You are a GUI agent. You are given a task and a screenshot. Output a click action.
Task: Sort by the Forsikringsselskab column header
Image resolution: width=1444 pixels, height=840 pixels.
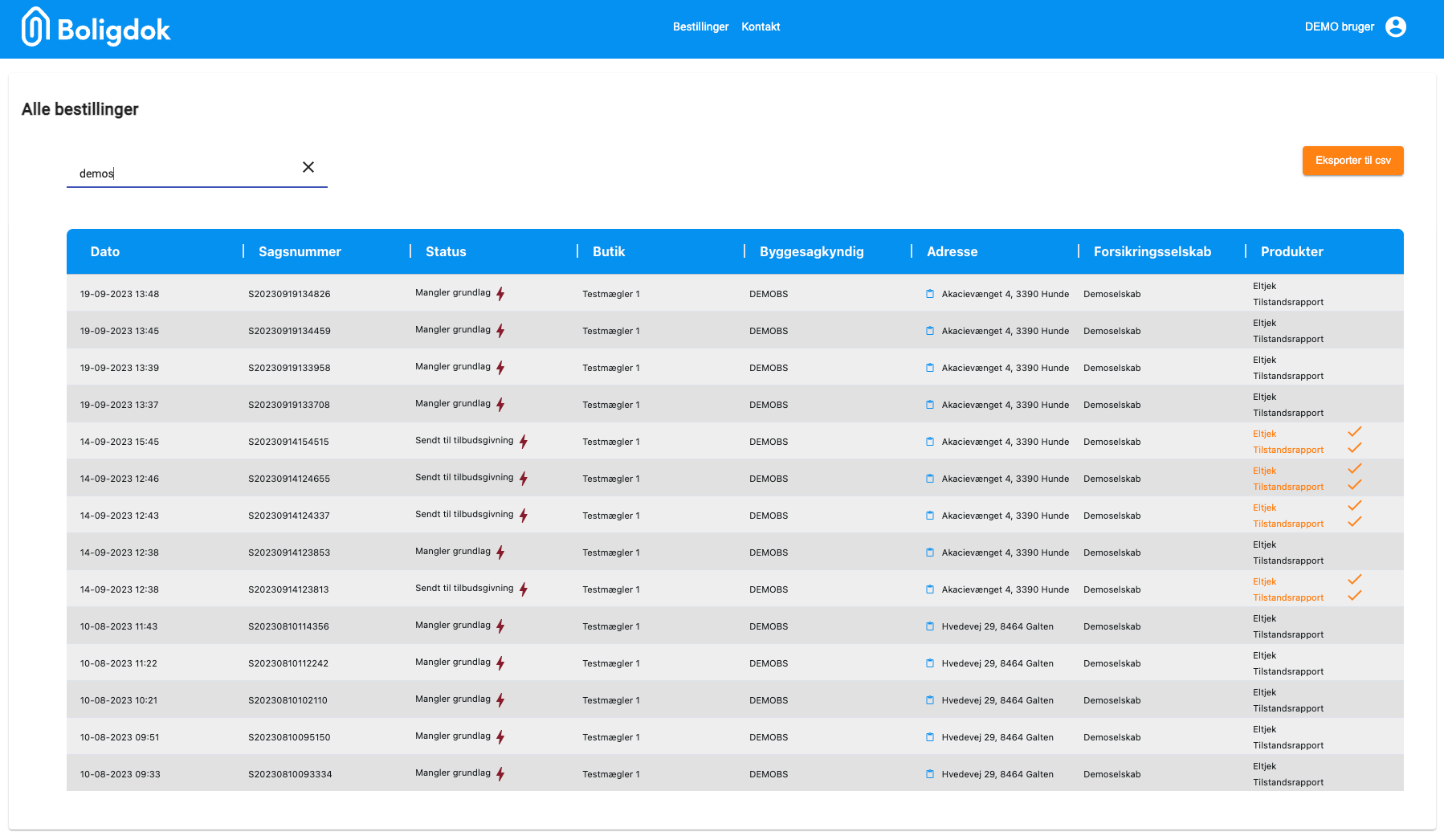(1152, 251)
